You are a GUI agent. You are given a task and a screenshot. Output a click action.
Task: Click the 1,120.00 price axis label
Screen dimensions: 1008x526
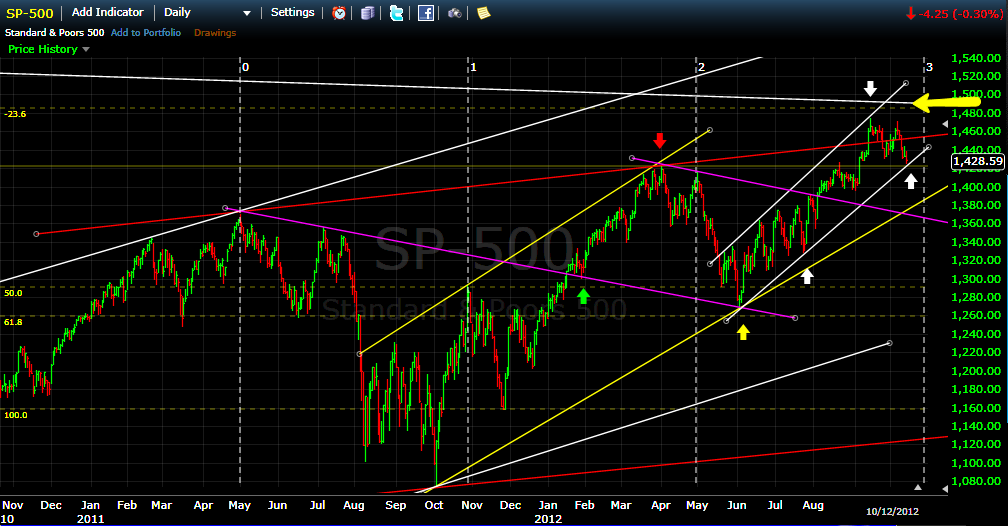pyautogui.click(x=976, y=444)
